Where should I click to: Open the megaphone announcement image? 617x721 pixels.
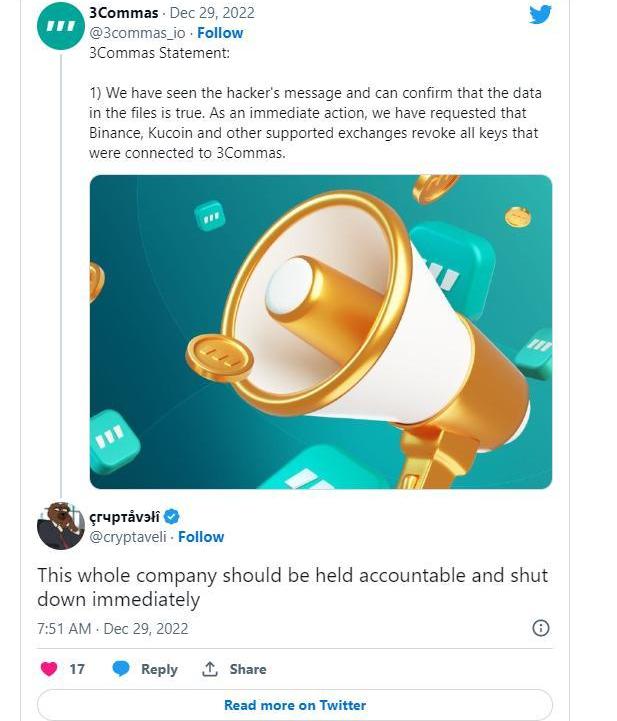320,331
